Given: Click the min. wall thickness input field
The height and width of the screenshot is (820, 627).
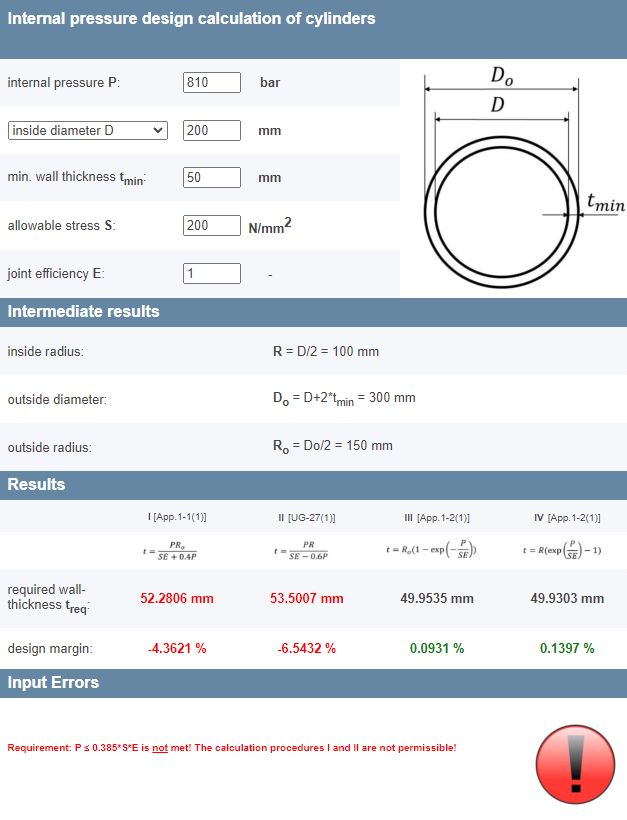Looking at the screenshot, I should point(212,177).
